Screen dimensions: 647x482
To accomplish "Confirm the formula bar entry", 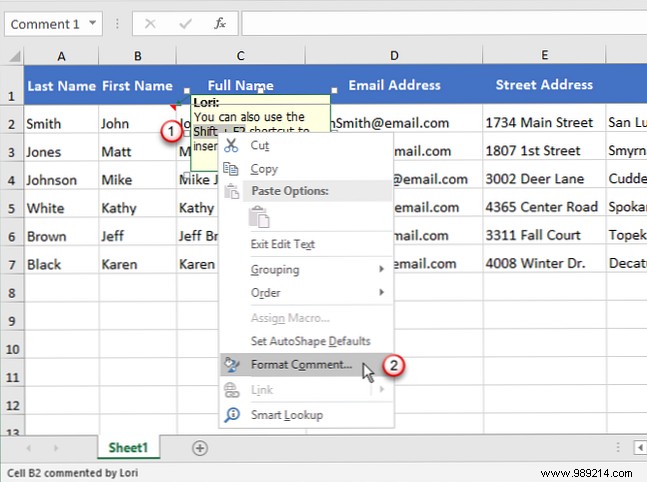I will pos(185,24).
